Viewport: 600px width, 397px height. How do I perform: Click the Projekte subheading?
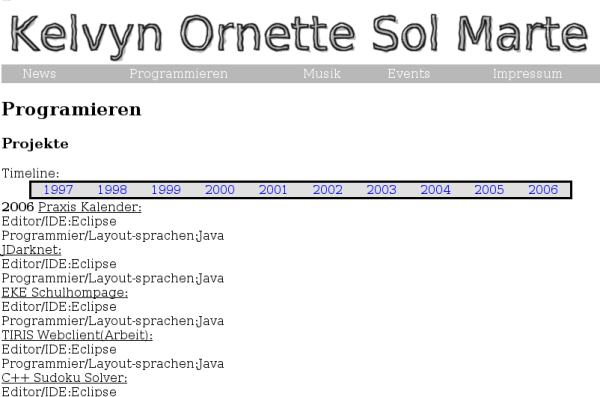pyautogui.click(x=35, y=144)
